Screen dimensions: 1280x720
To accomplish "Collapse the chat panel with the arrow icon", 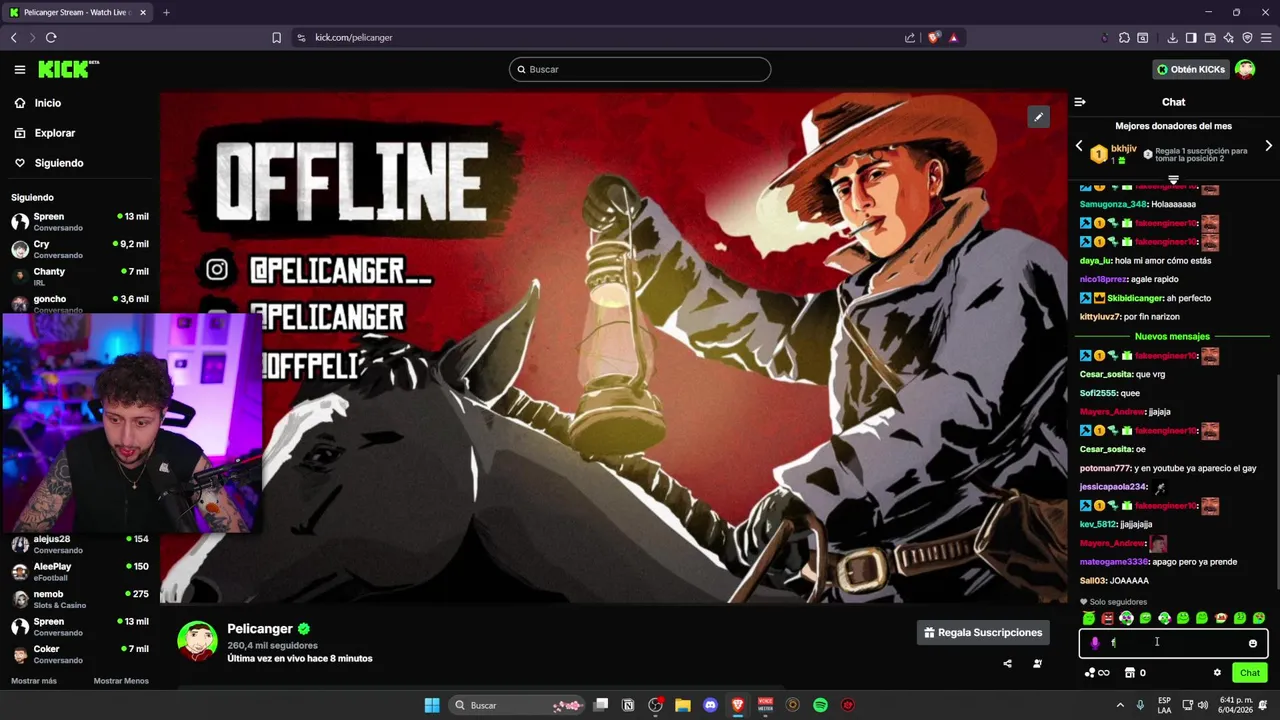I will (1080, 102).
